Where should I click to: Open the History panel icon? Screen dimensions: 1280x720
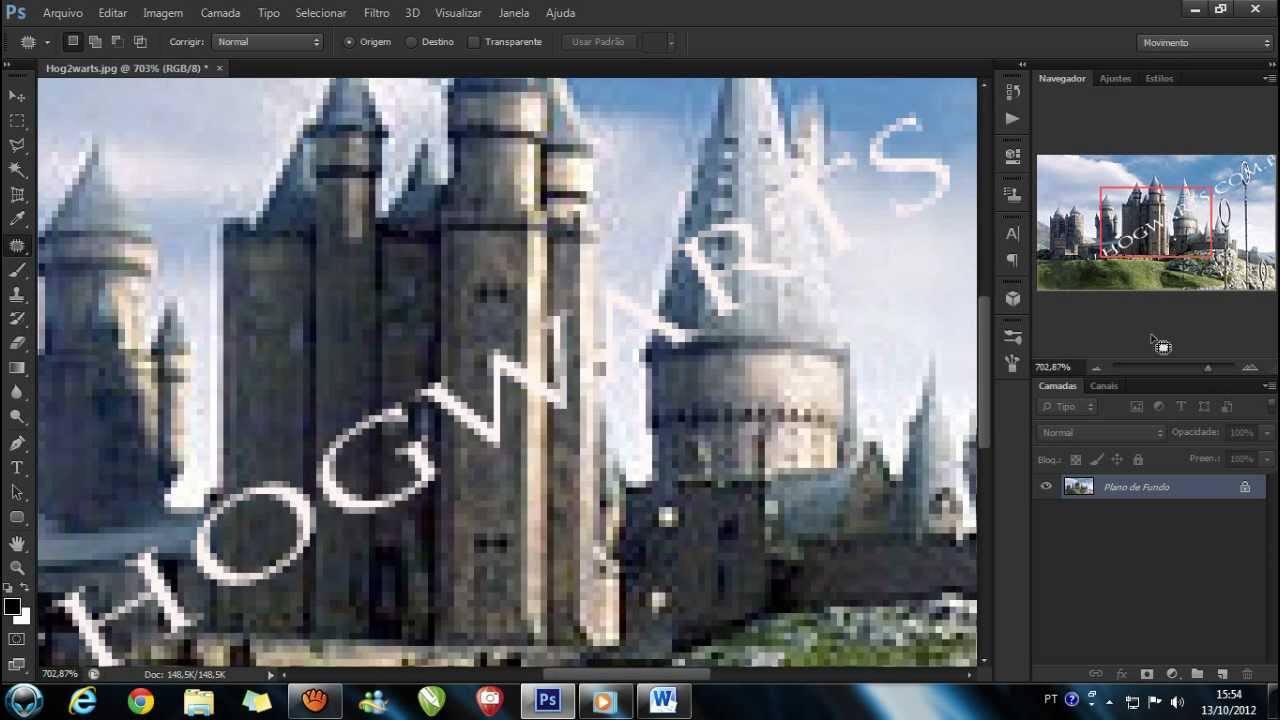click(1012, 92)
